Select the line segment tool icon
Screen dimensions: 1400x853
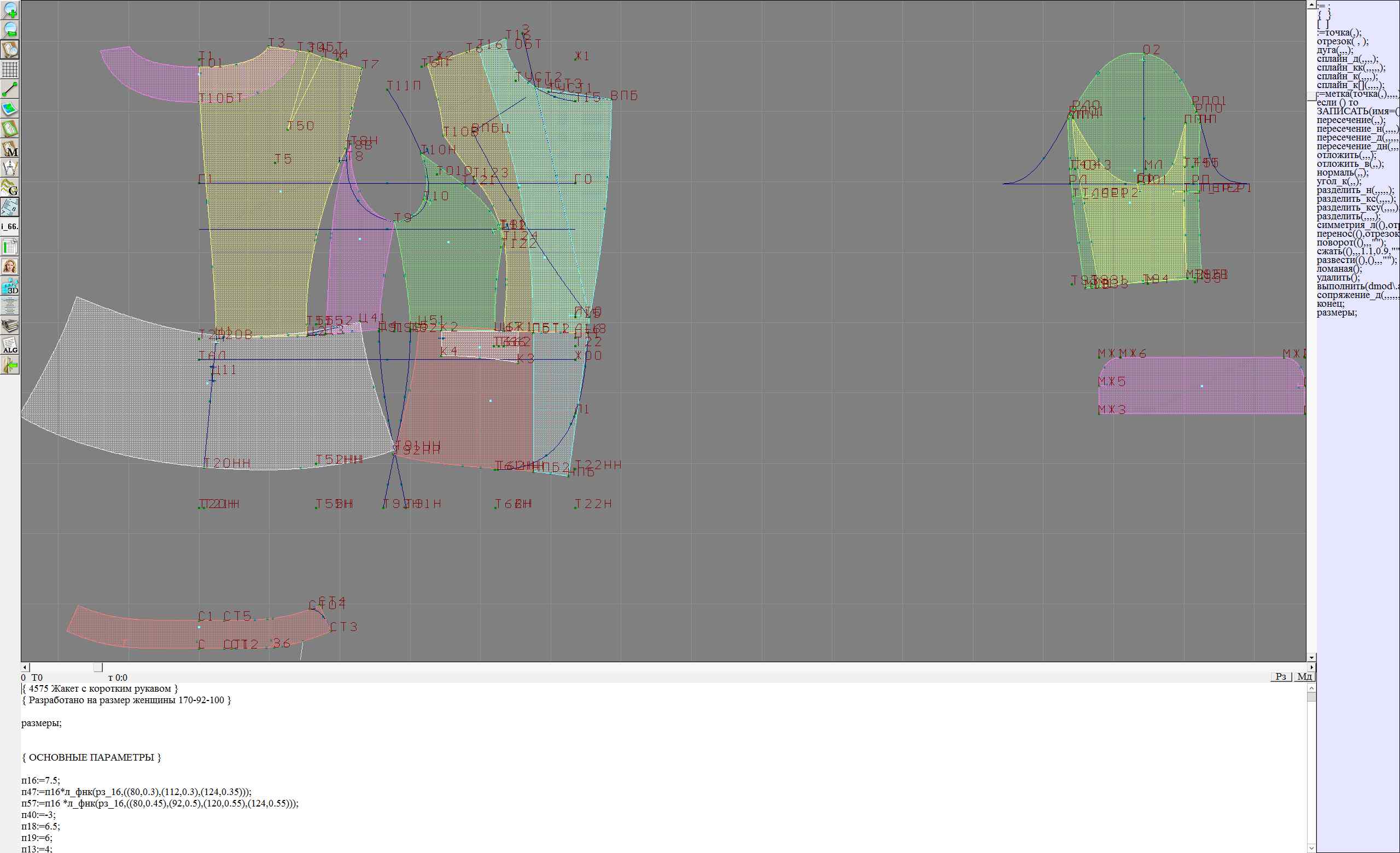tap(10, 89)
